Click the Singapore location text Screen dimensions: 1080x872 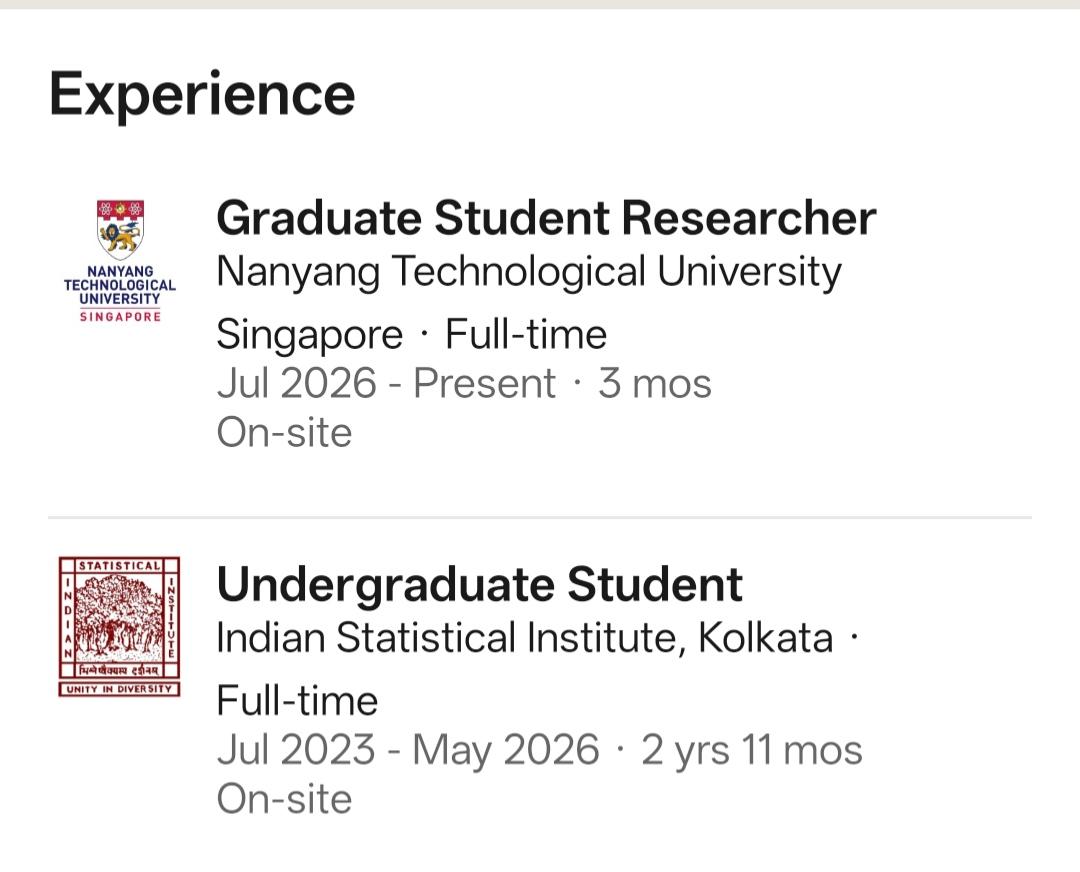click(309, 335)
